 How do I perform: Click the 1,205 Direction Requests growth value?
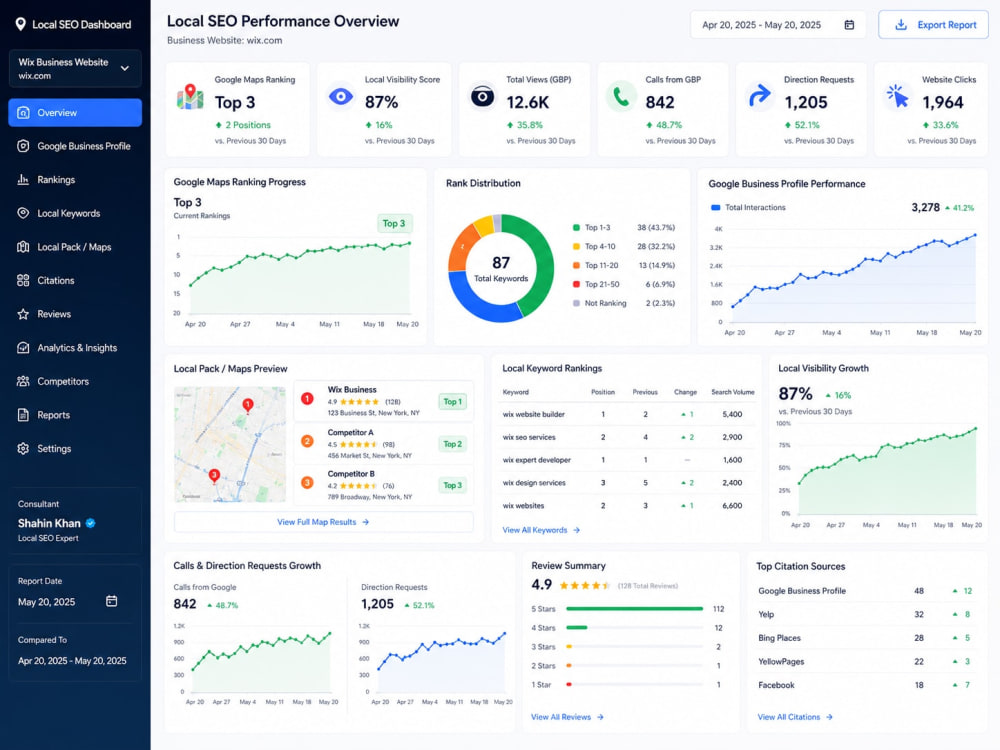coord(378,604)
